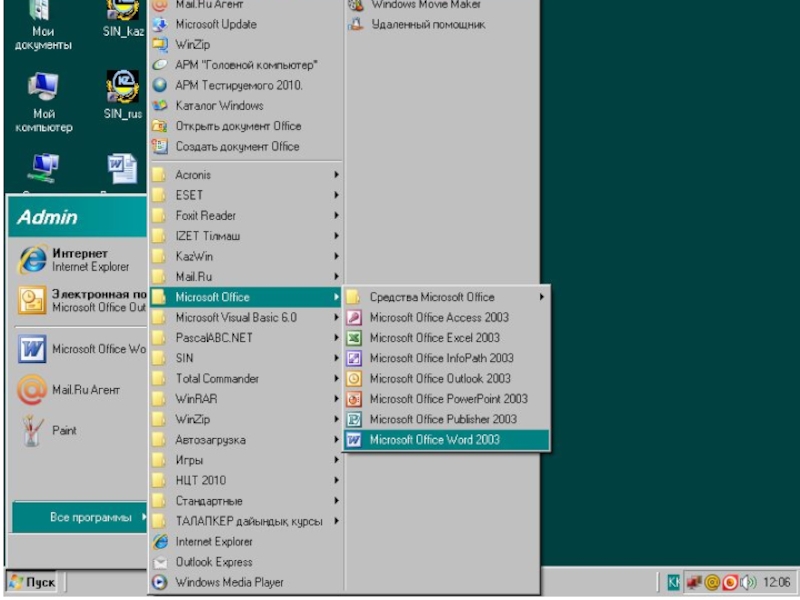The height and width of the screenshot is (600, 800).
Task: Open the Все программы button
Action: 80,517
